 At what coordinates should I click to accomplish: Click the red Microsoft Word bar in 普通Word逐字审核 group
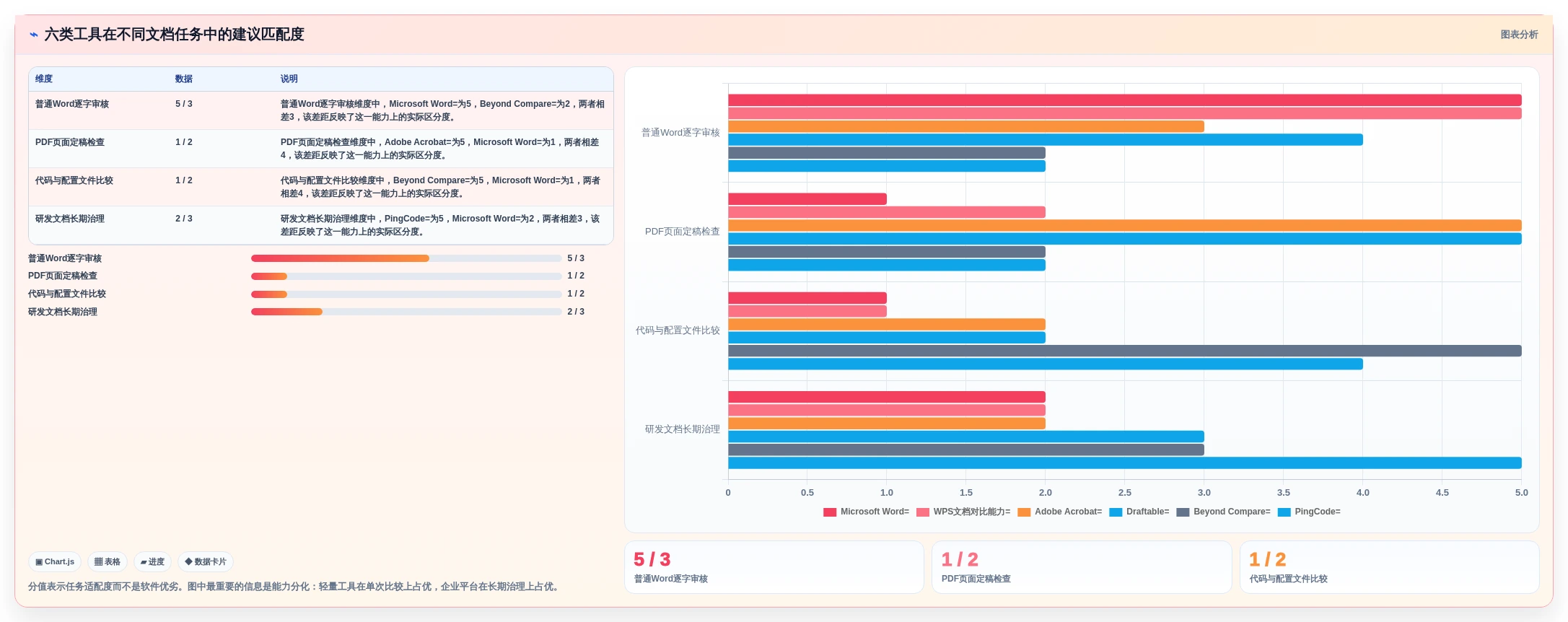pos(1124,100)
